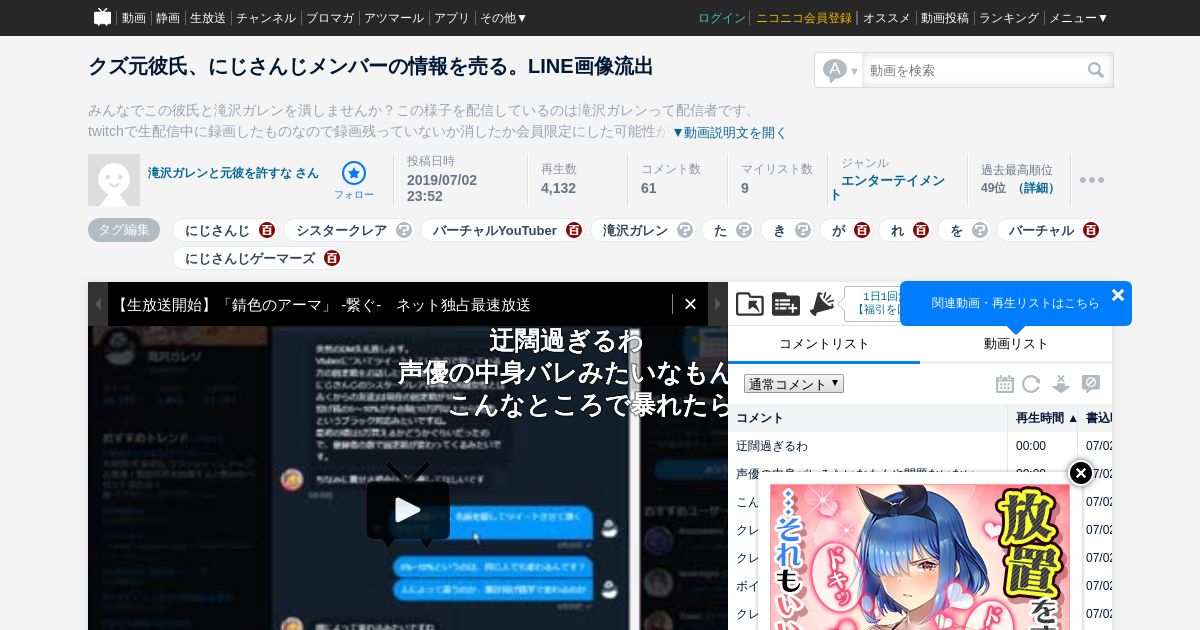Click the ニコニコ会員登録 link
The image size is (1200, 630).
[x=804, y=18]
